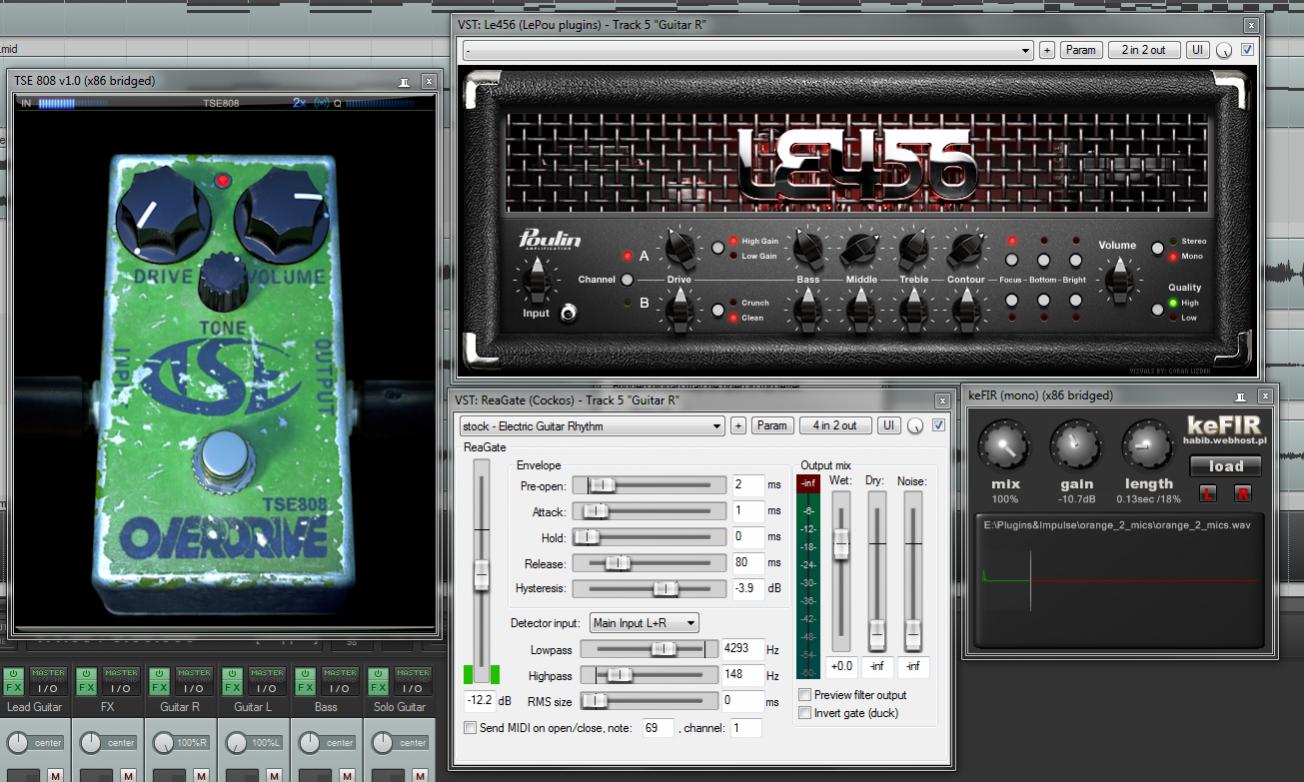Click the ReaGate wet/dry mix knob icon
The width and height of the screenshot is (1304, 782).
915,427
